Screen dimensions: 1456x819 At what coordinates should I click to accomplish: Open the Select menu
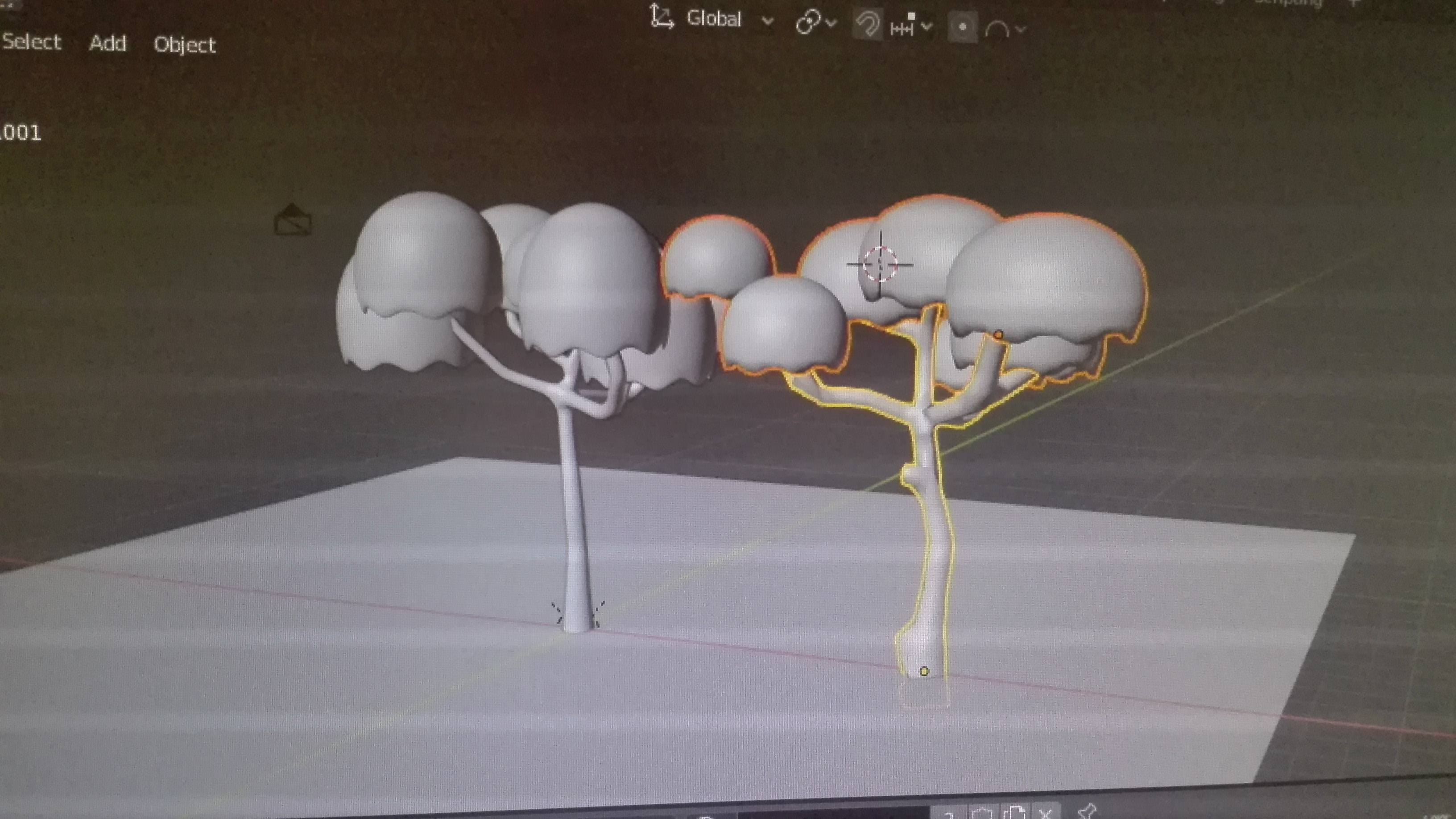click(x=31, y=42)
